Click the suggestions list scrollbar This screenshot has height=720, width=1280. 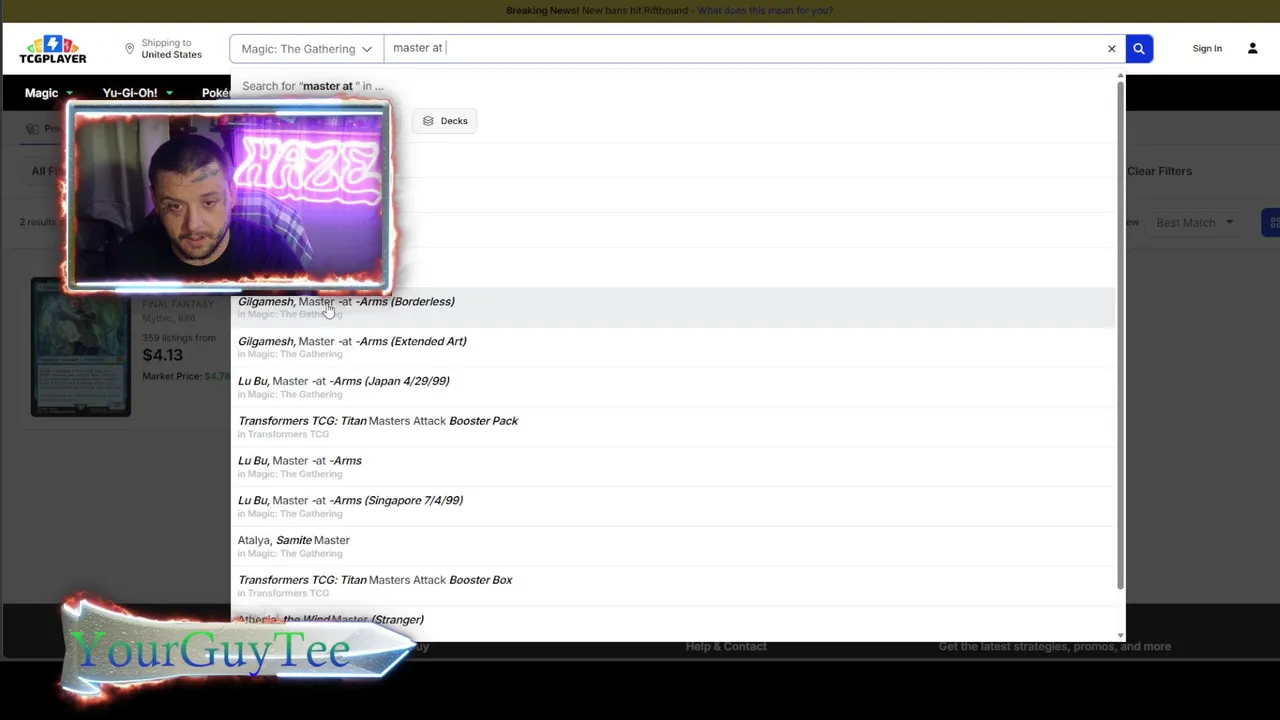tap(1120, 336)
